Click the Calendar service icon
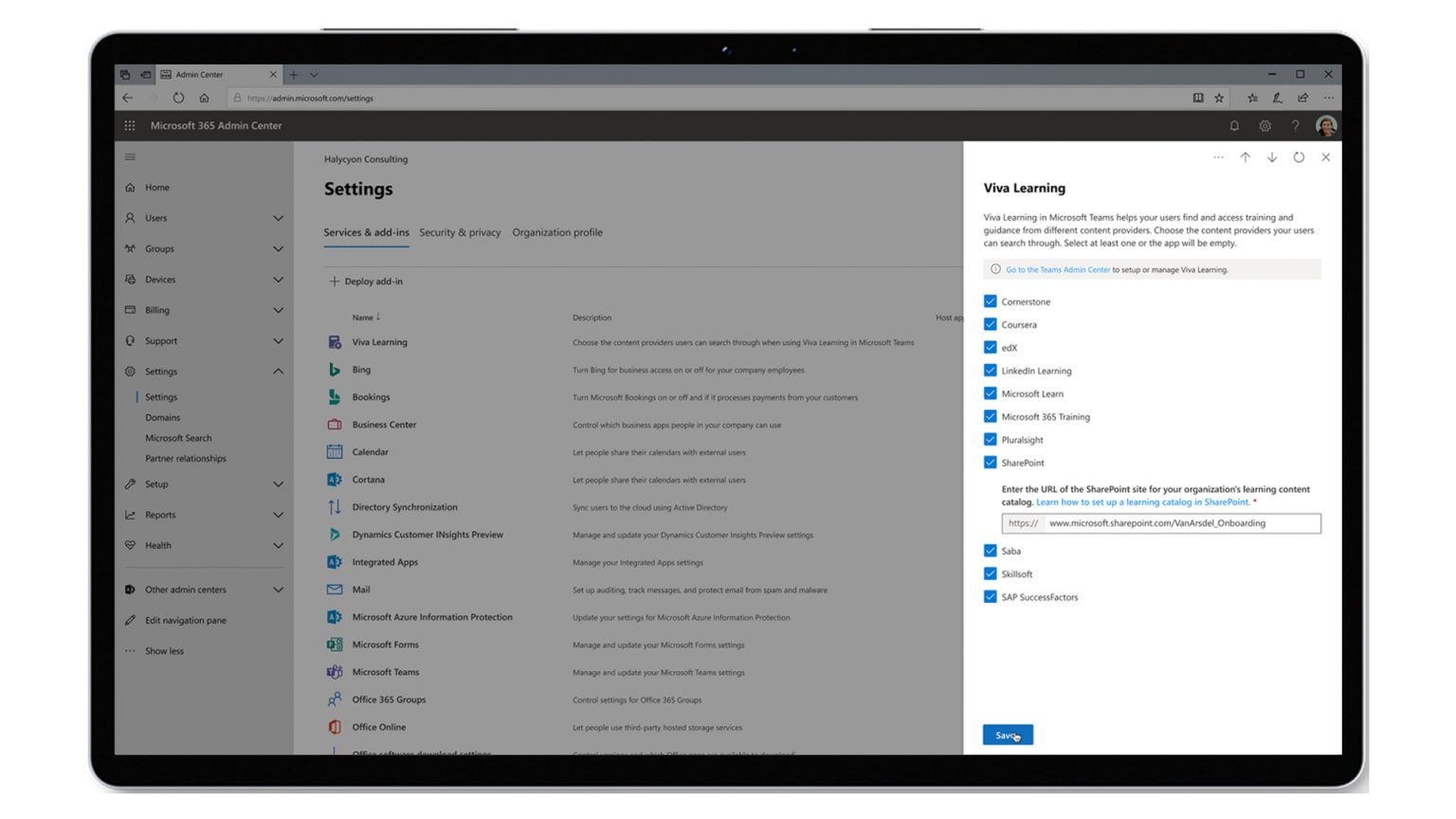The height and width of the screenshot is (819, 1456). pos(335,452)
